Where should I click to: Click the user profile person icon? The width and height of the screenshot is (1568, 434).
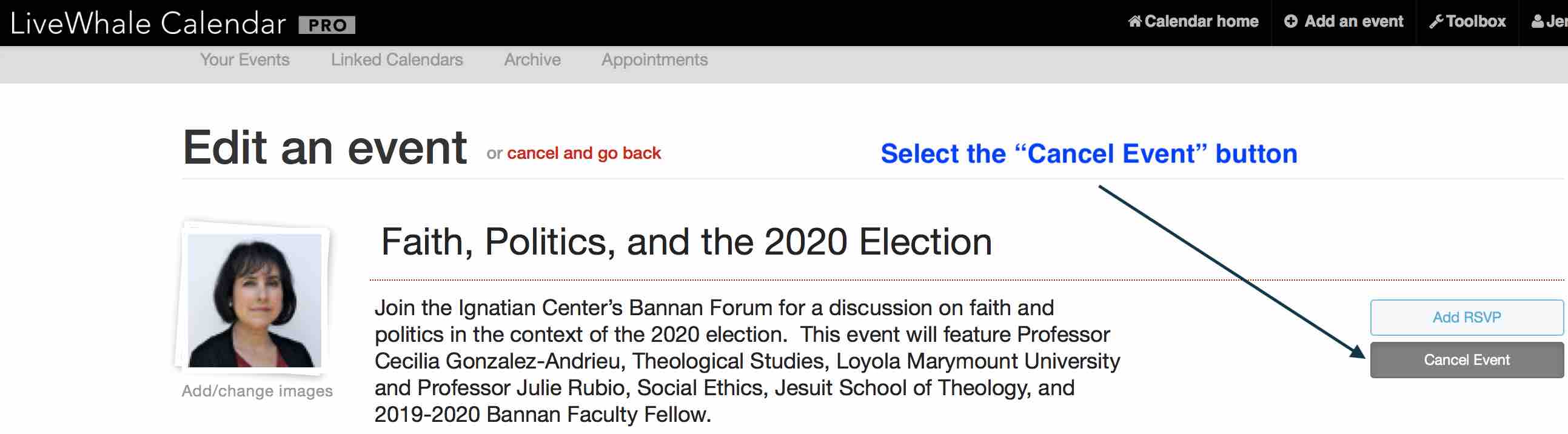click(x=1538, y=22)
